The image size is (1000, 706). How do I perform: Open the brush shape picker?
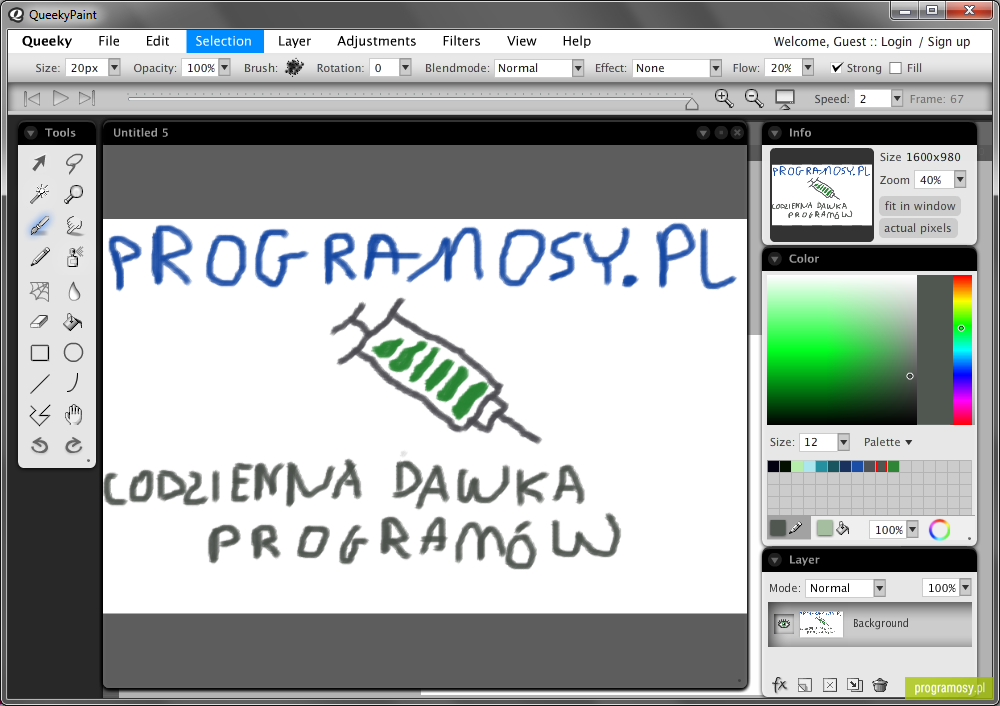pyautogui.click(x=294, y=68)
